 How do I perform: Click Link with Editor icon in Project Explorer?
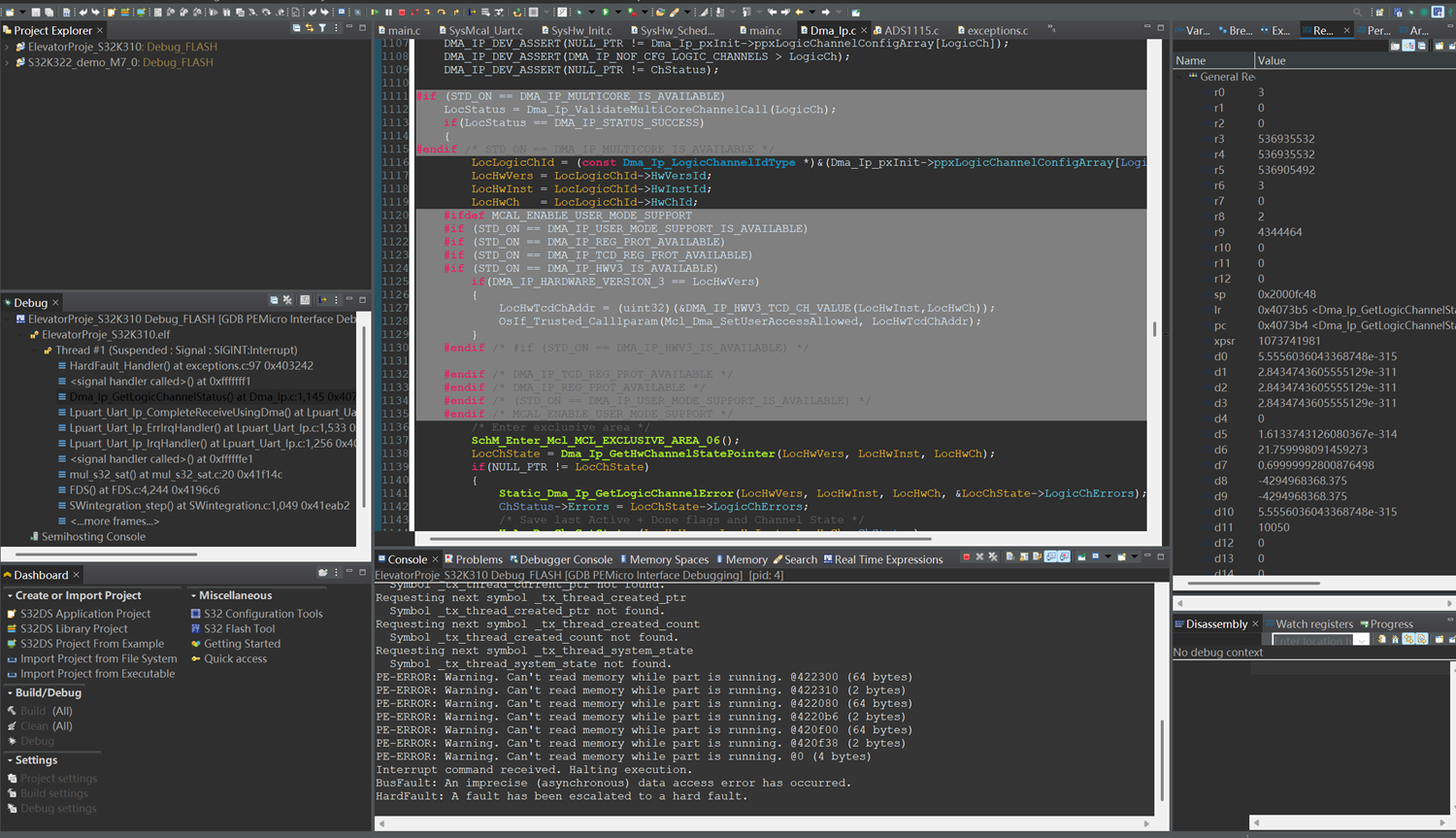point(309,29)
